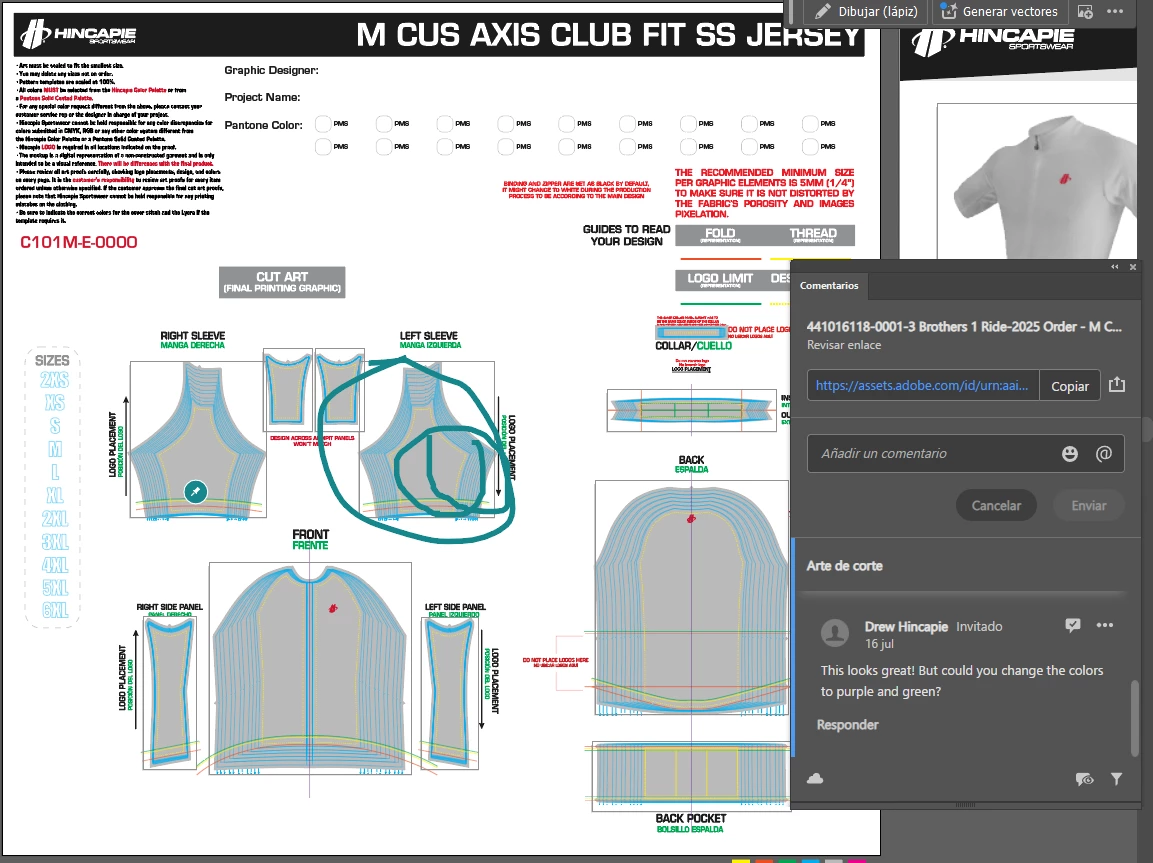
Task: Click the Generar vectores button
Action: point(999,12)
